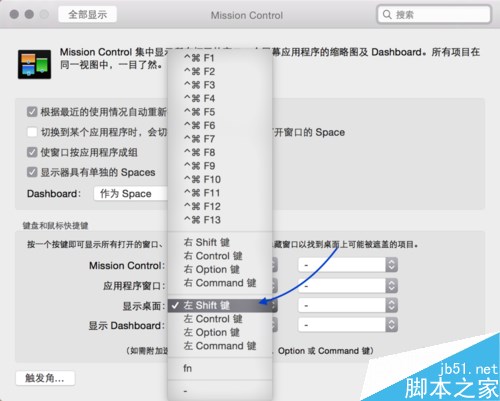The image size is (500, 401).
Task: Click the 全部显示 button
Action: click(87, 14)
